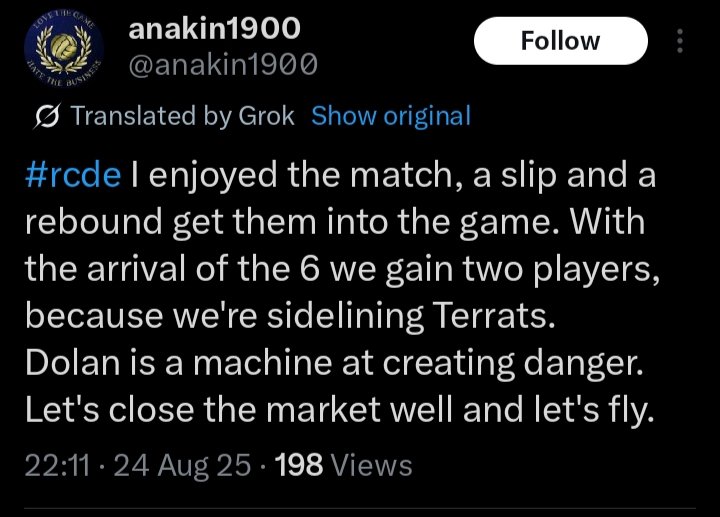This screenshot has height=517, width=720.
Task: Select the sentence about closing the market
Action: point(339,410)
